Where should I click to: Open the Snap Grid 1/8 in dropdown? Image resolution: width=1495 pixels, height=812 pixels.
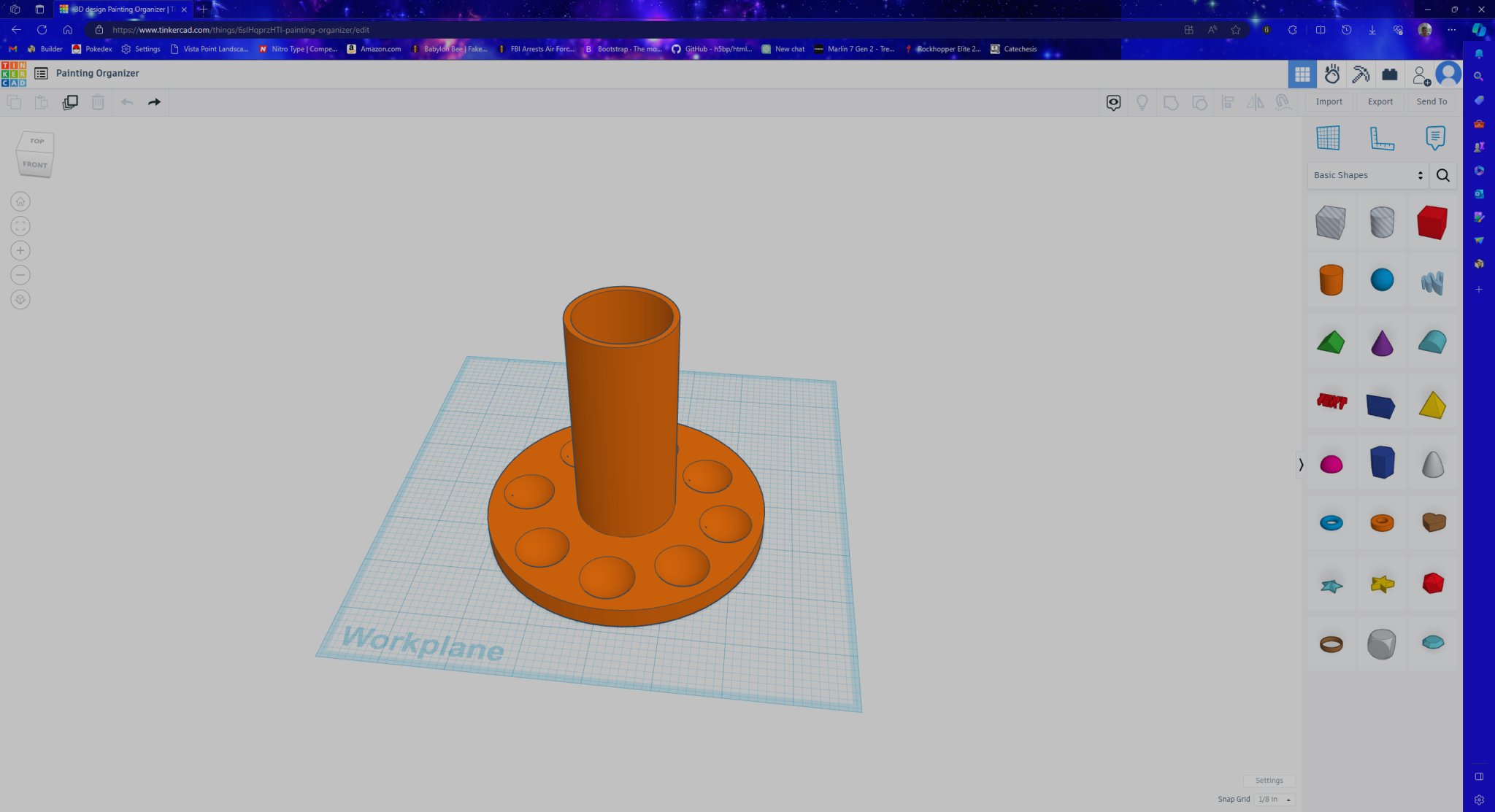[1274, 800]
